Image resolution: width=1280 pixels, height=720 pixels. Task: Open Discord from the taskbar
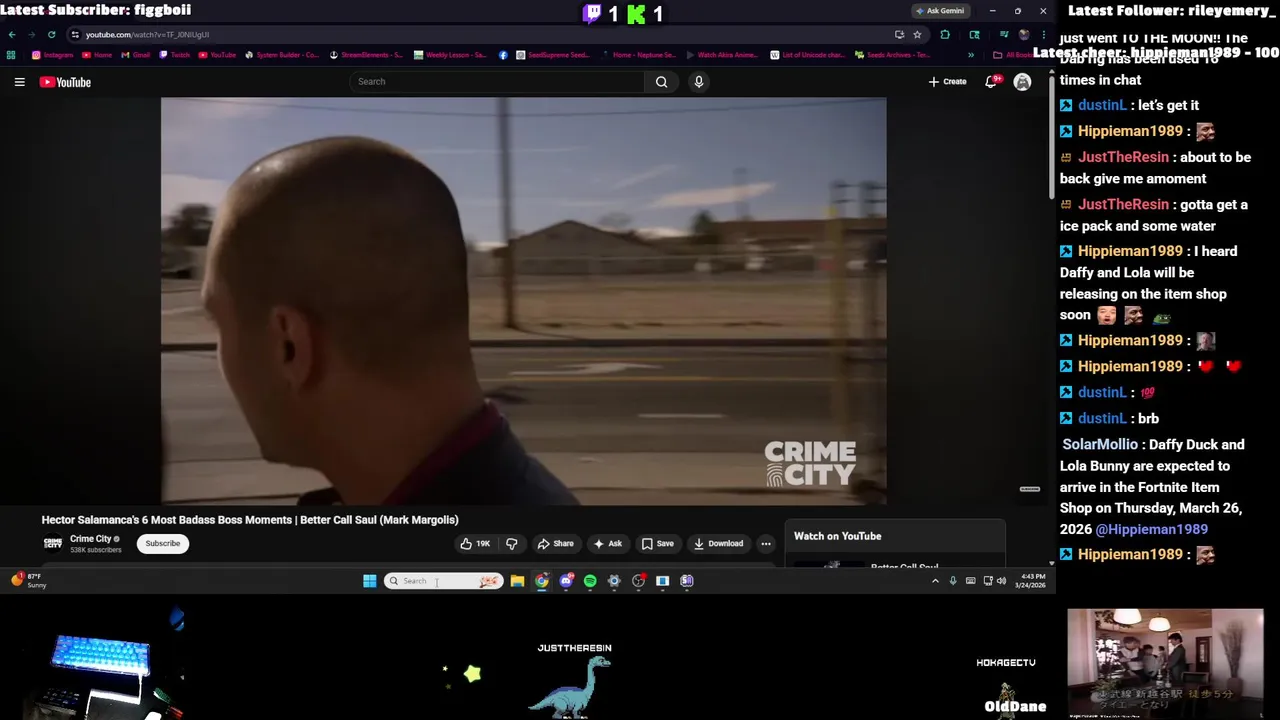(566, 581)
